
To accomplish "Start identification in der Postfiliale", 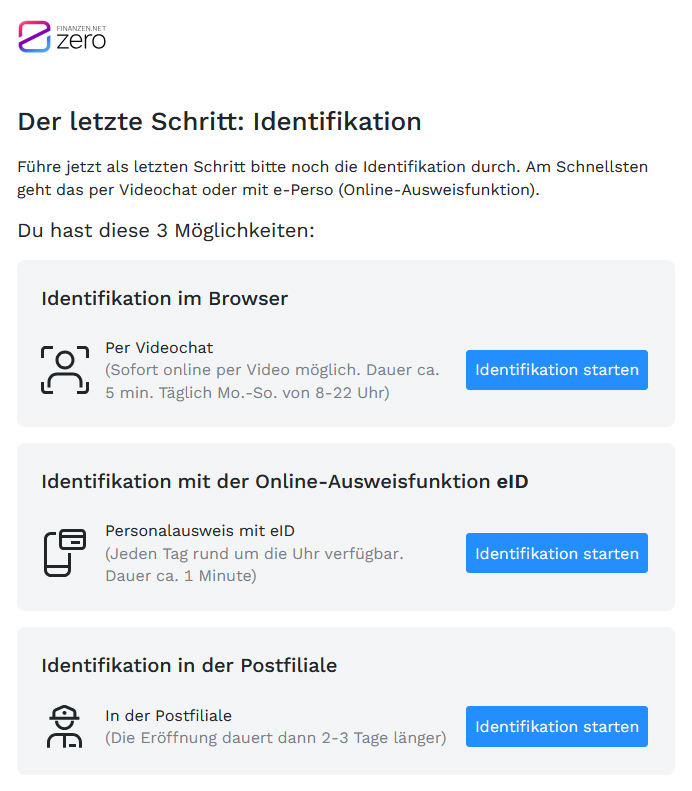I will pyautogui.click(x=556, y=727).
